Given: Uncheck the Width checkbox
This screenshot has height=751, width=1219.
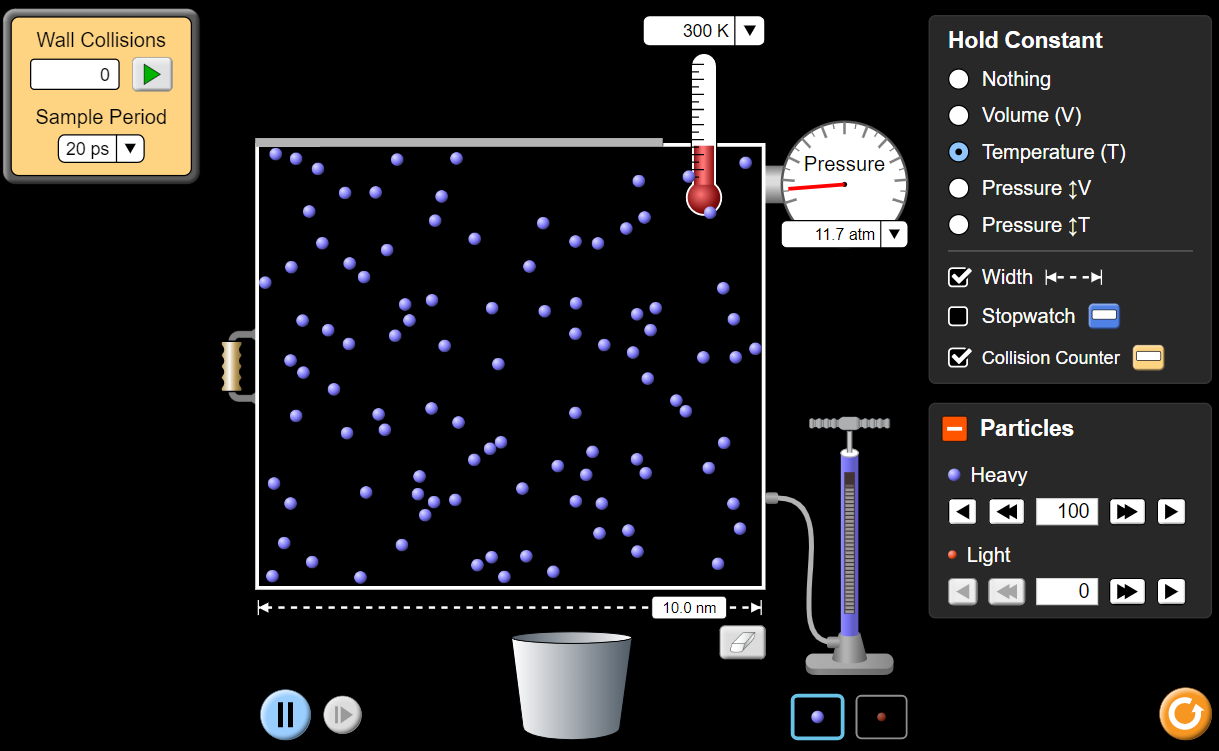Looking at the screenshot, I should pyautogui.click(x=958, y=277).
